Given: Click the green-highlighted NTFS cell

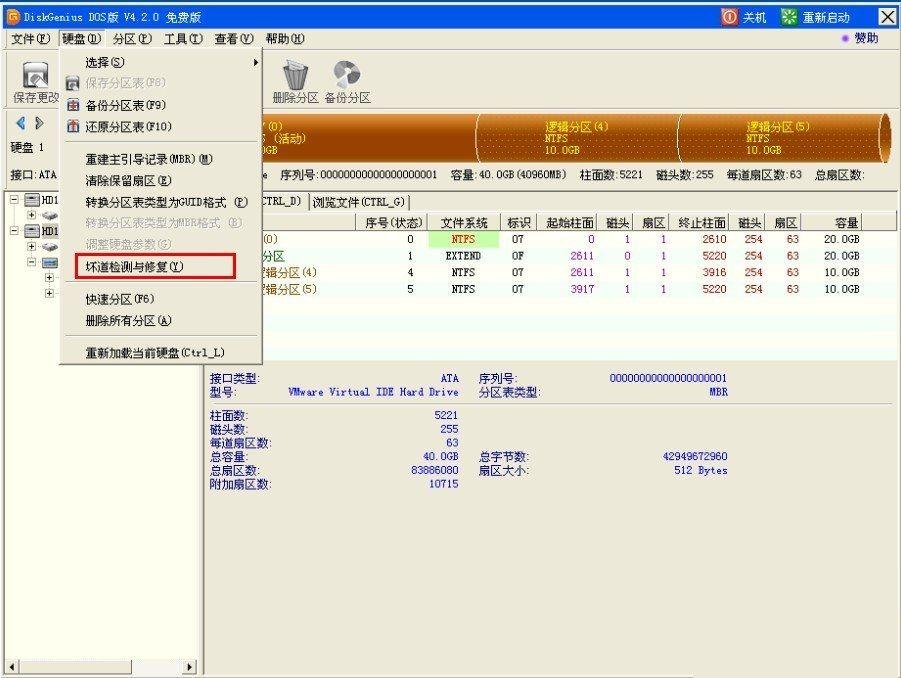Looking at the screenshot, I should tap(463, 239).
